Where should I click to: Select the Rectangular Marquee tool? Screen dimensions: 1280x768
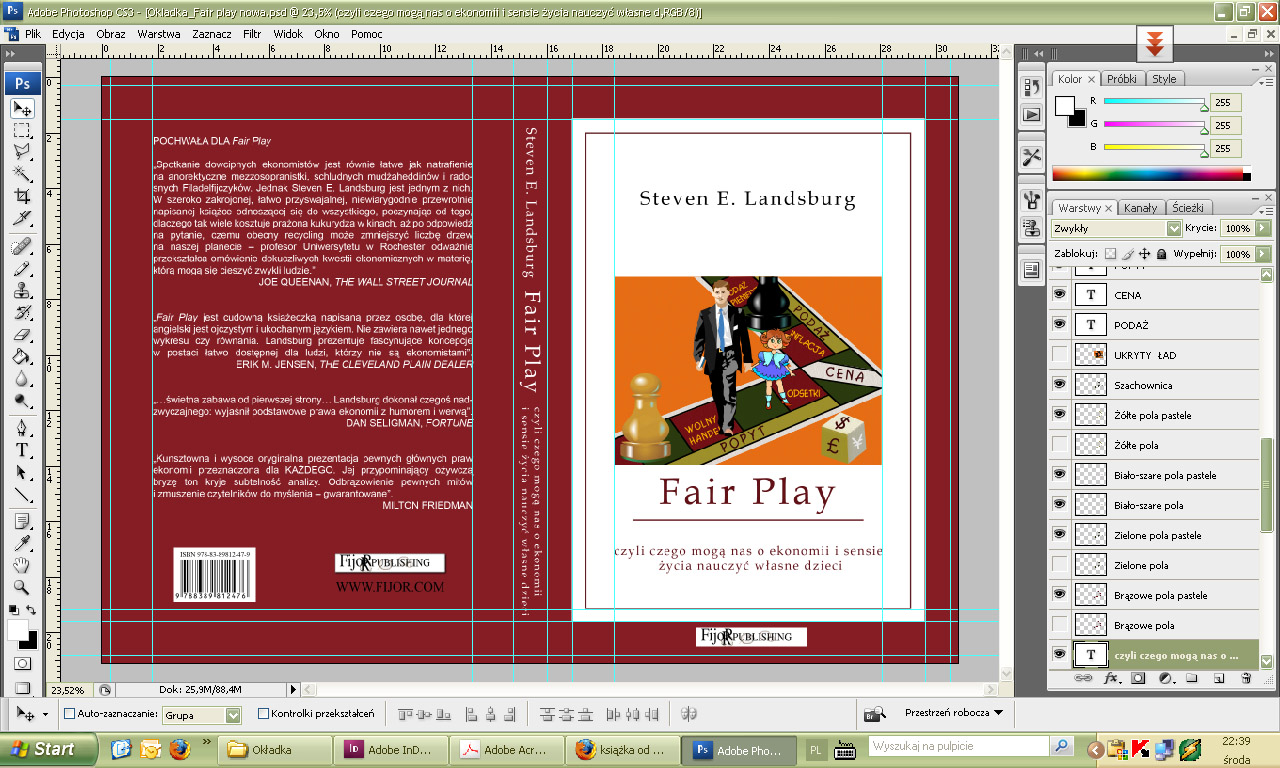pyautogui.click(x=22, y=131)
